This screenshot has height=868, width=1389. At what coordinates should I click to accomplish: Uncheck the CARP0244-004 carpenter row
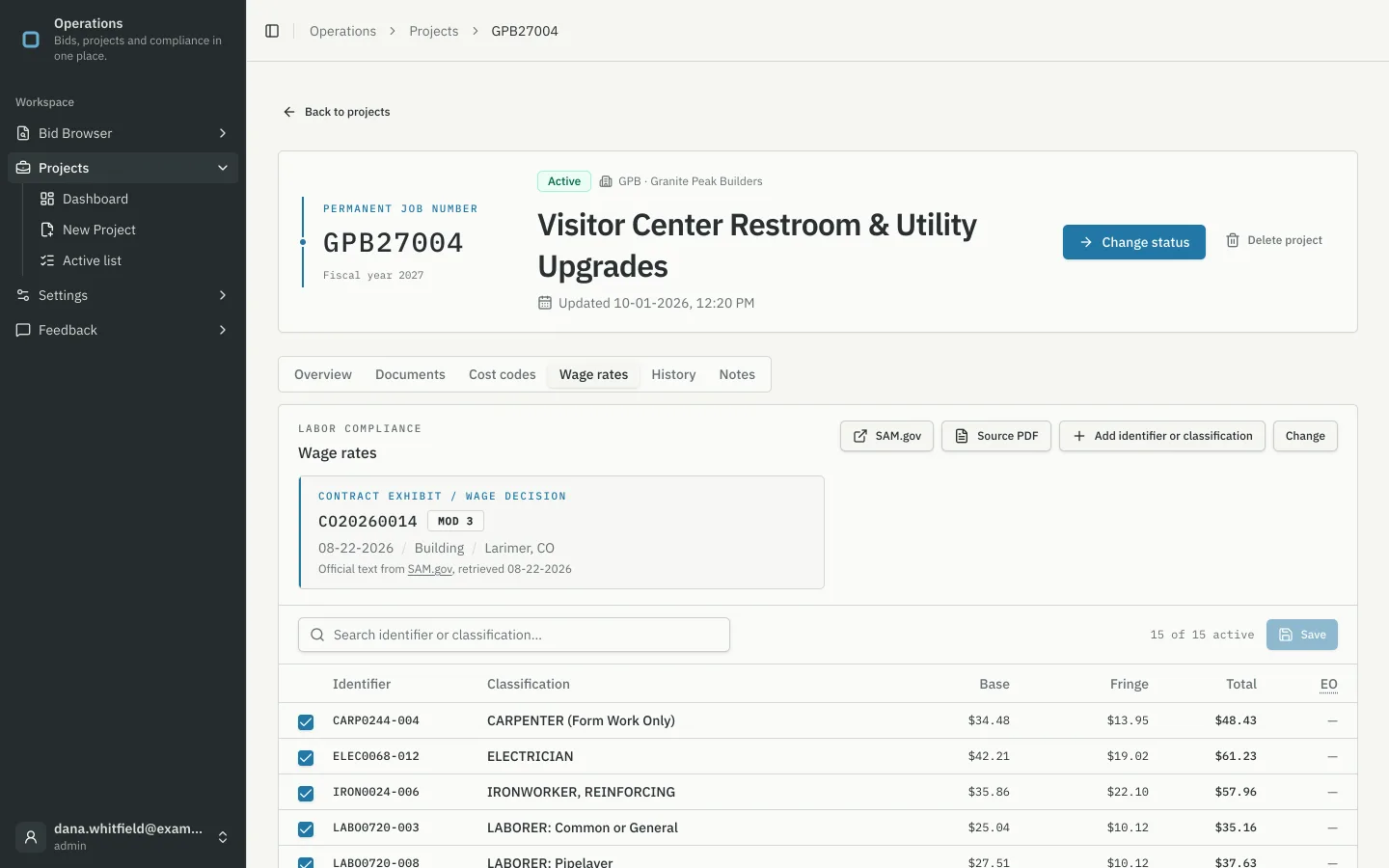tap(306, 721)
